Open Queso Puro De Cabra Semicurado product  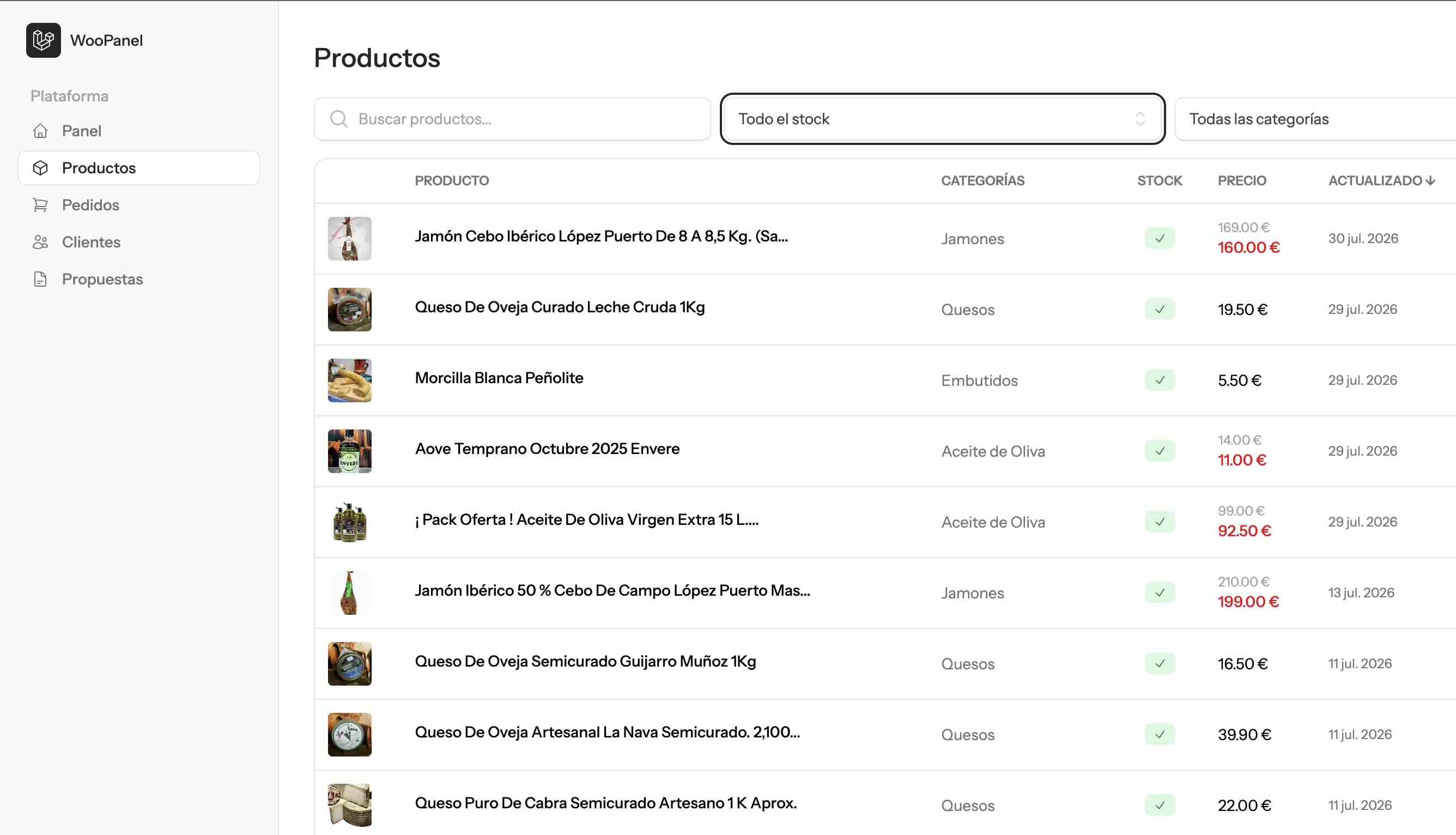click(606, 803)
